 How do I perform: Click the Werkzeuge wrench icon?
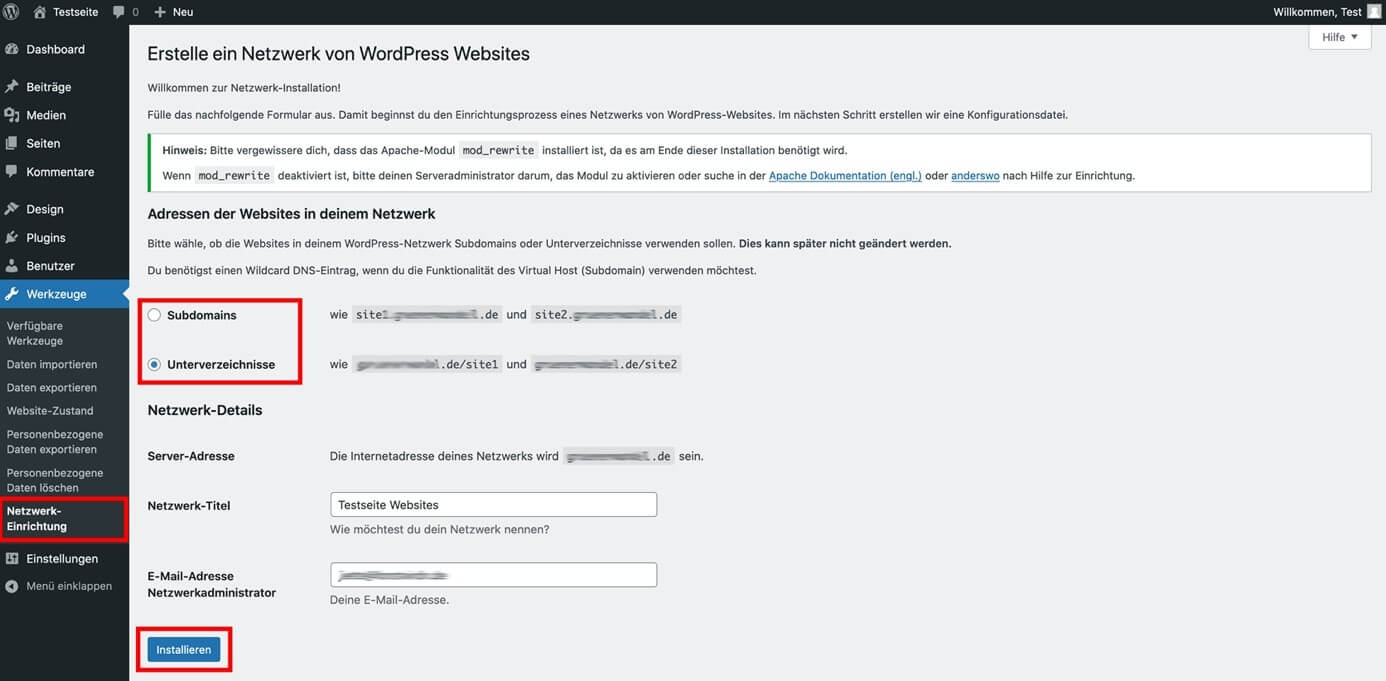12,294
